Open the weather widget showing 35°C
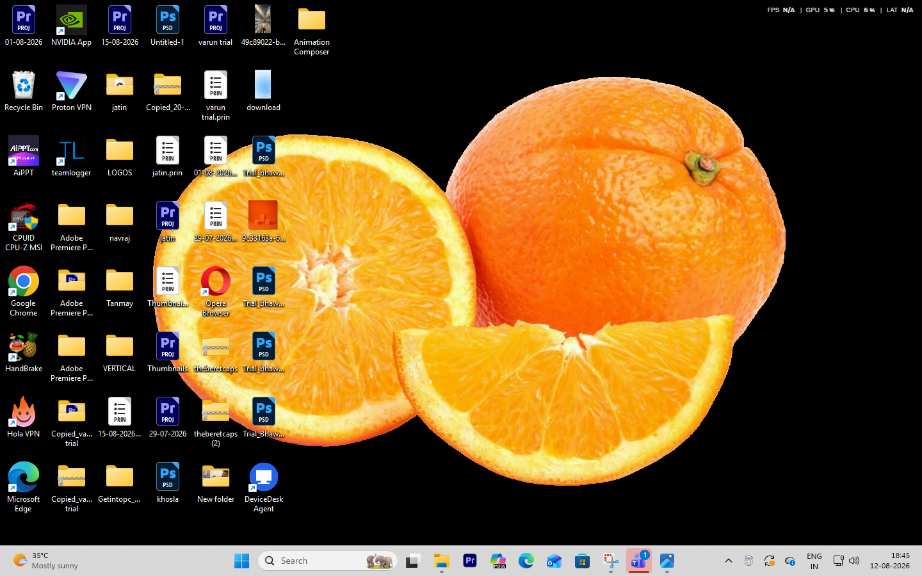The height and width of the screenshot is (576, 922). click(x=46, y=561)
